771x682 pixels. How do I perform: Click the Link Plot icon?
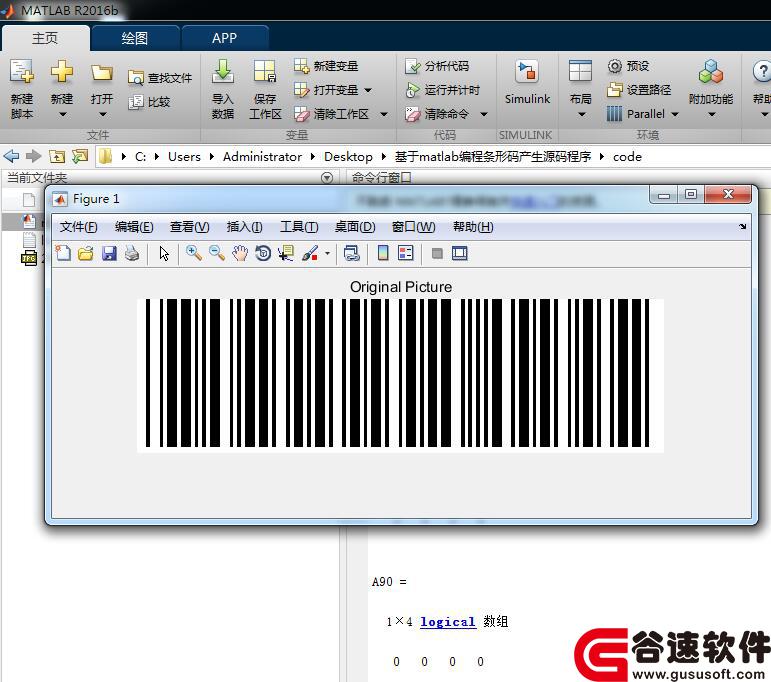[x=352, y=253]
